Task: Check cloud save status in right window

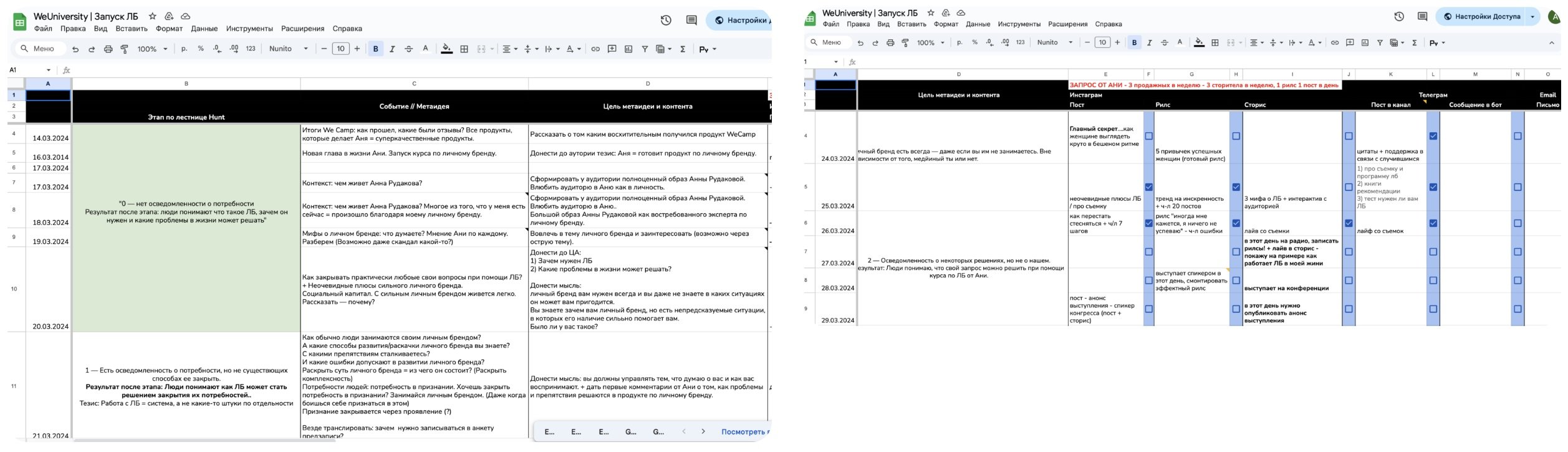Action: pyautogui.click(x=961, y=12)
